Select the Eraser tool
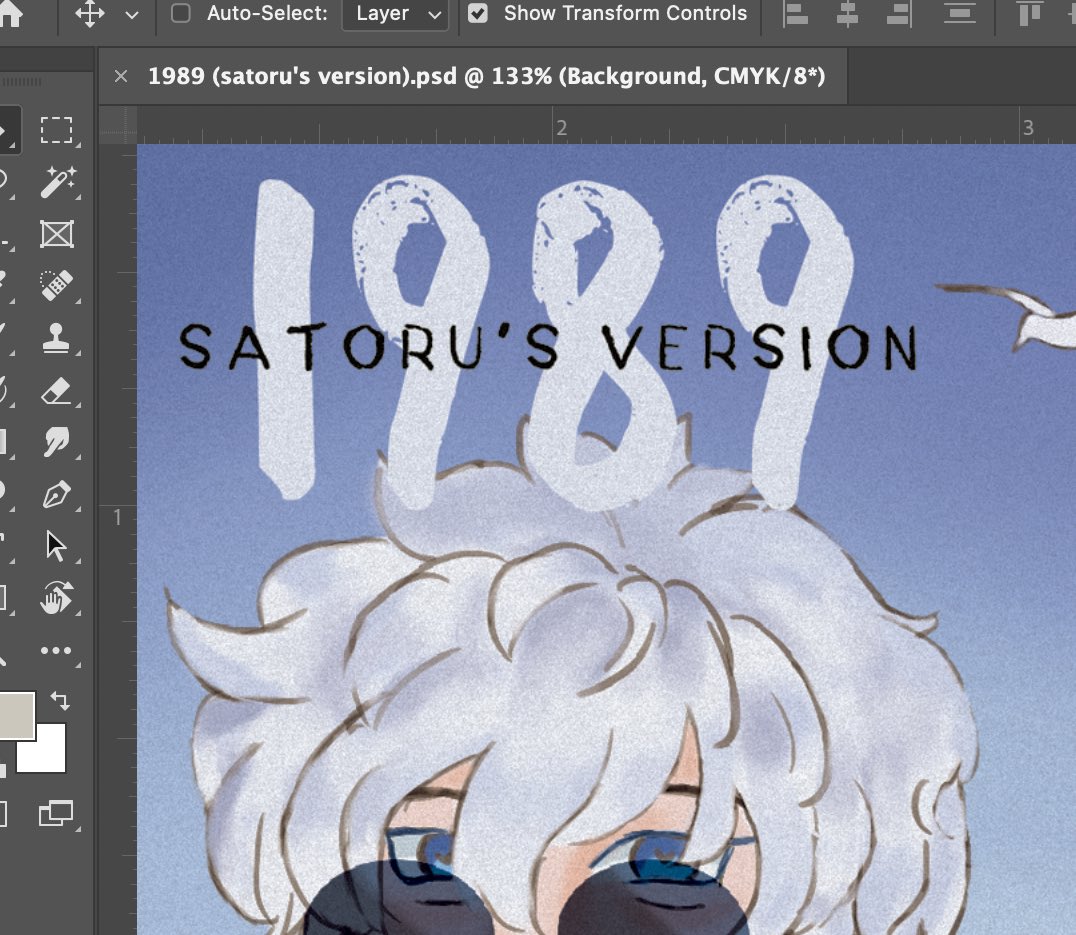The height and width of the screenshot is (935, 1076). pos(56,390)
